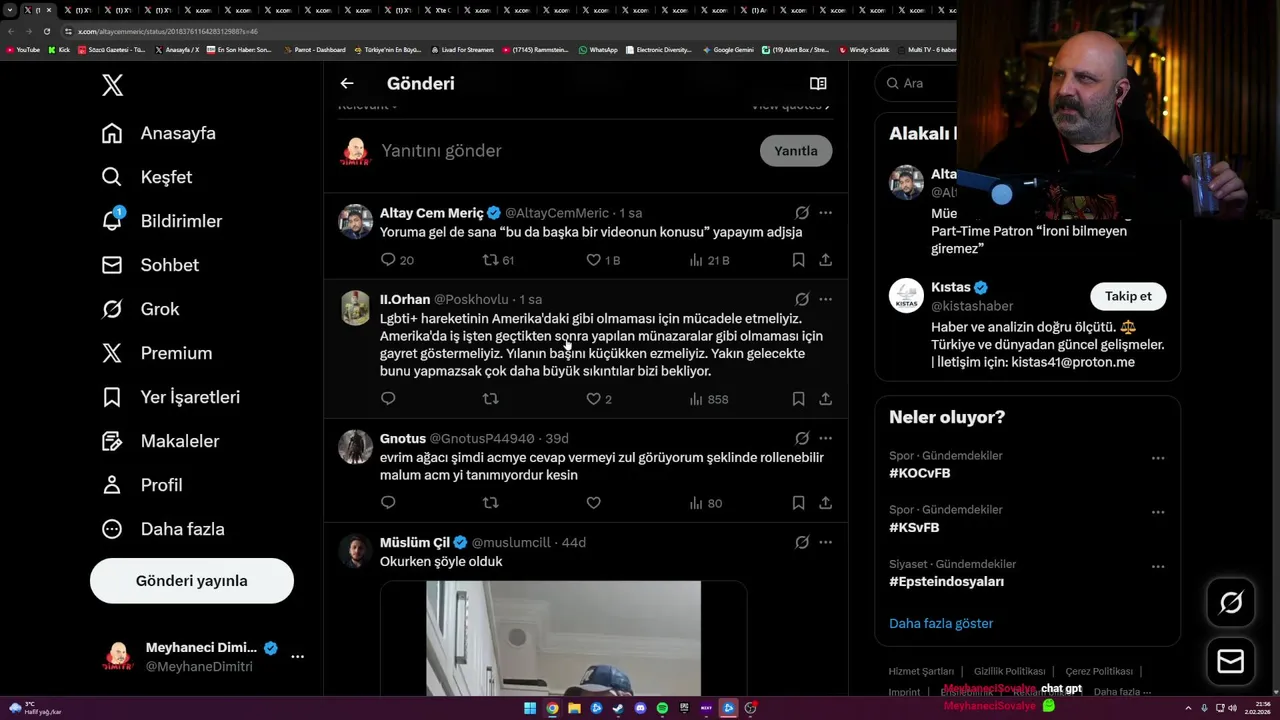Share Altay Cem Meriç's comment
The image size is (1280, 720).
pos(825,260)
